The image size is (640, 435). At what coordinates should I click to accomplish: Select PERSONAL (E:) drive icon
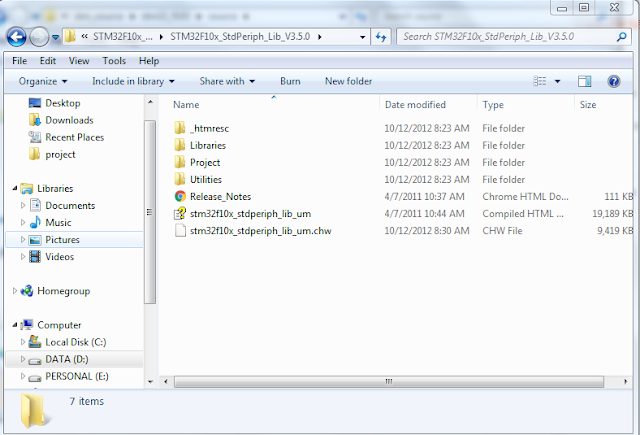coord(35,377)
